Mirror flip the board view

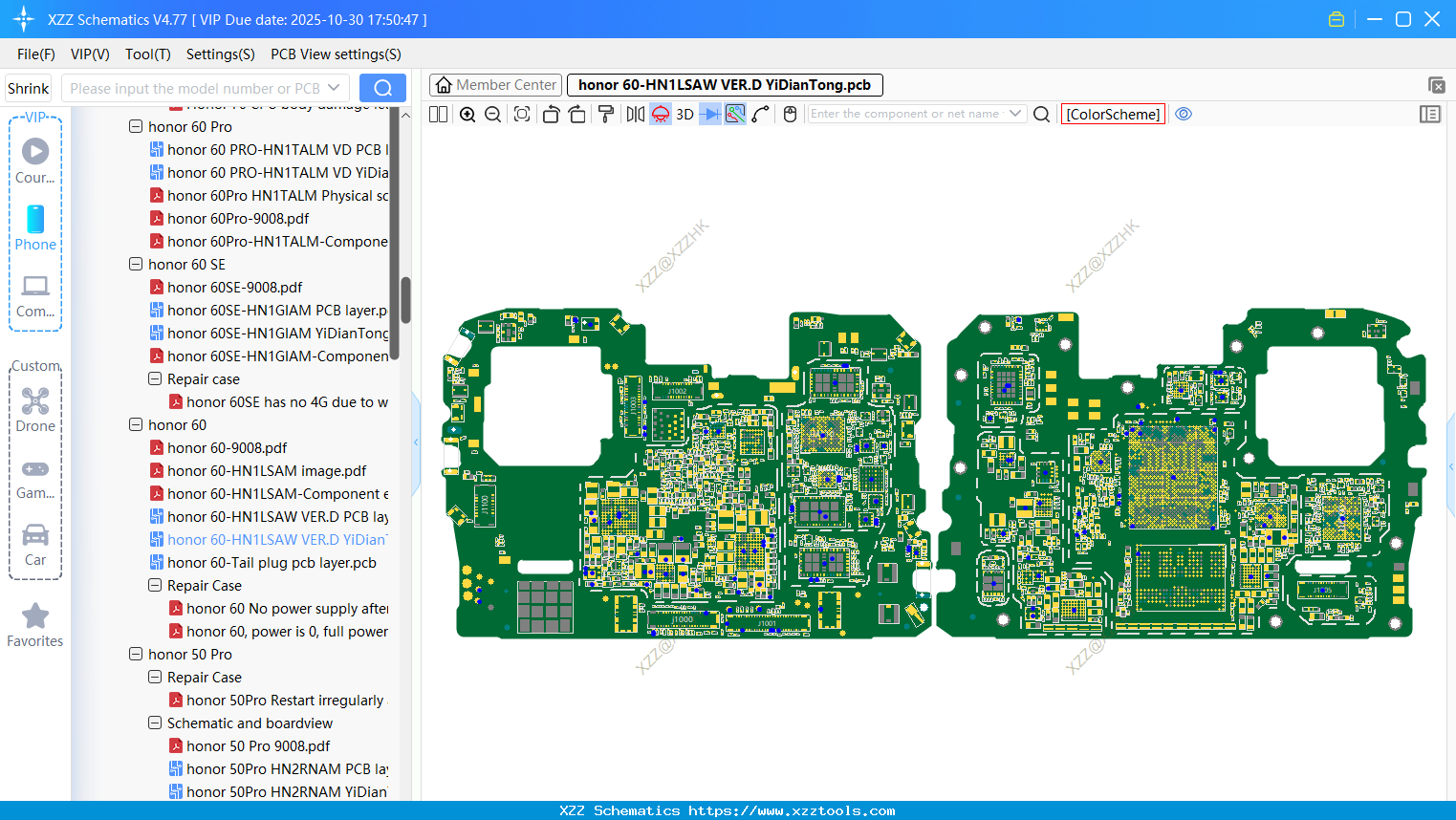pyautogui.click(x=635, y=114)
